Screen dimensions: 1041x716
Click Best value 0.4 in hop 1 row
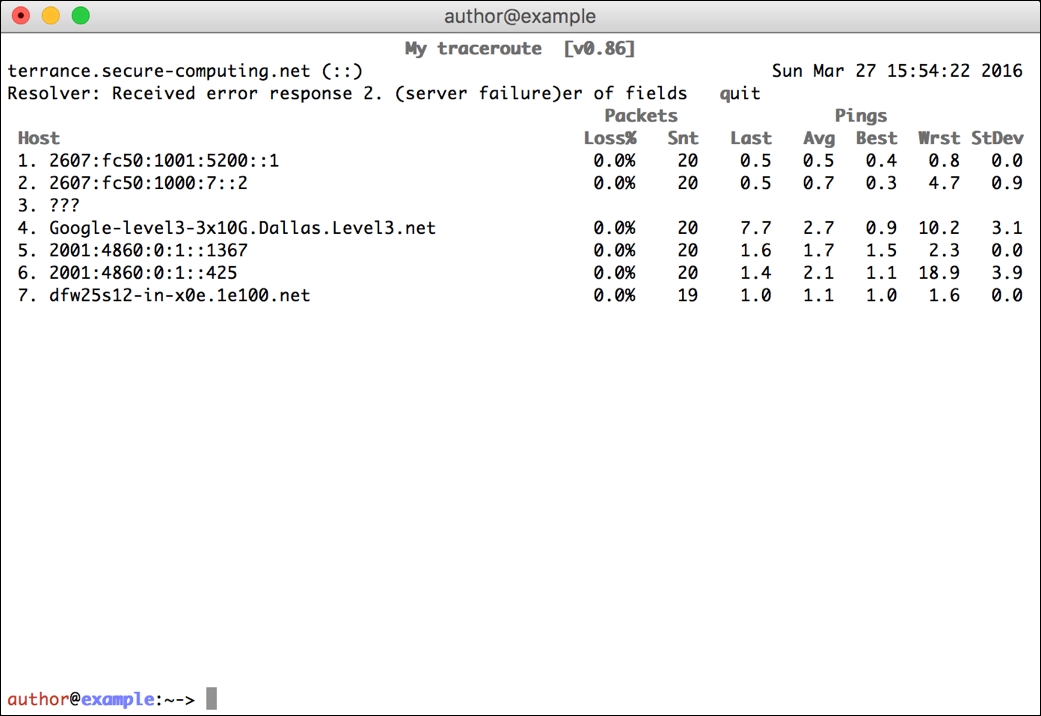pos(881,161)
